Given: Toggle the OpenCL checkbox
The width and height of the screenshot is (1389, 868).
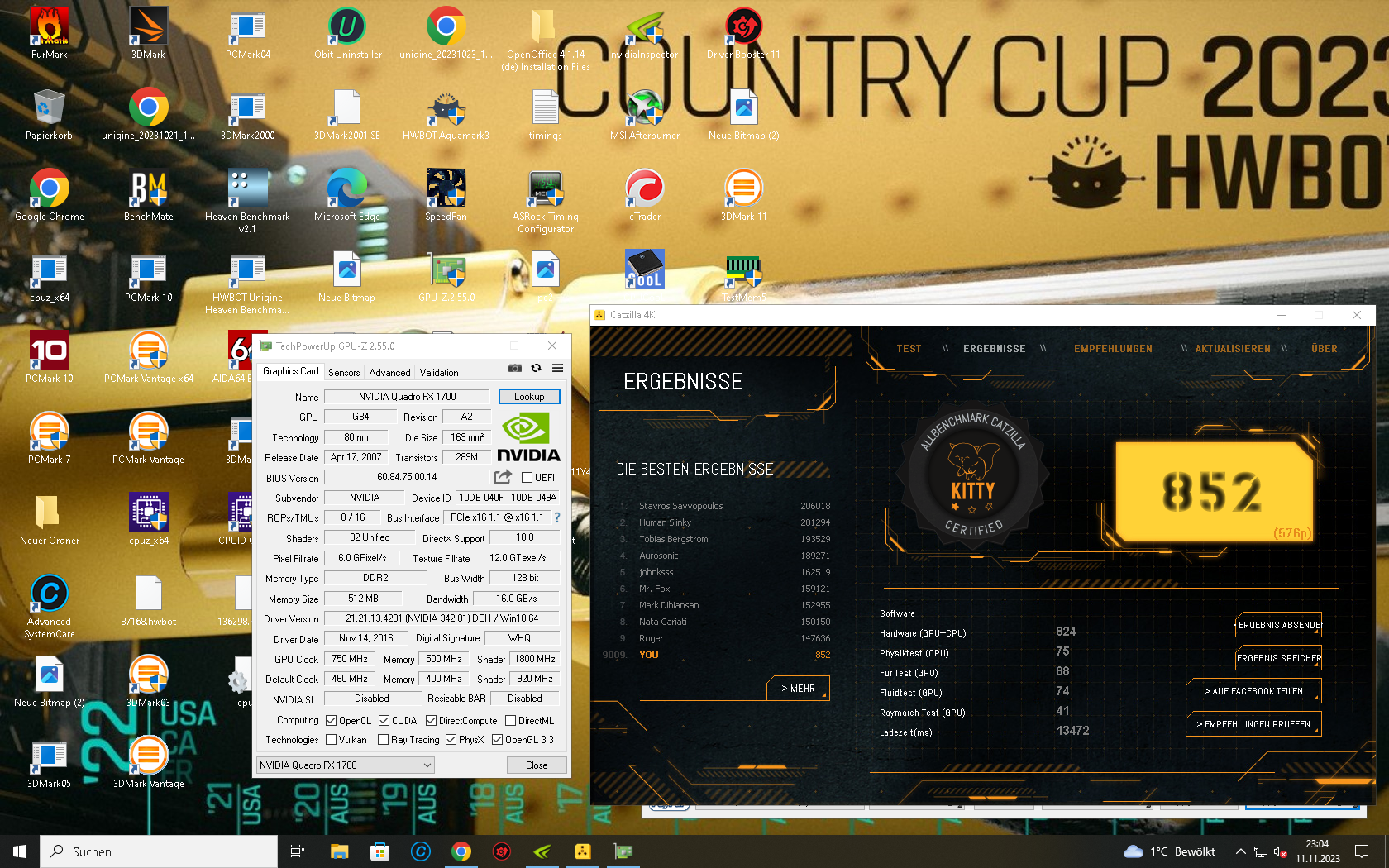Looking at the screenshot, I should [x=331, y=721].
